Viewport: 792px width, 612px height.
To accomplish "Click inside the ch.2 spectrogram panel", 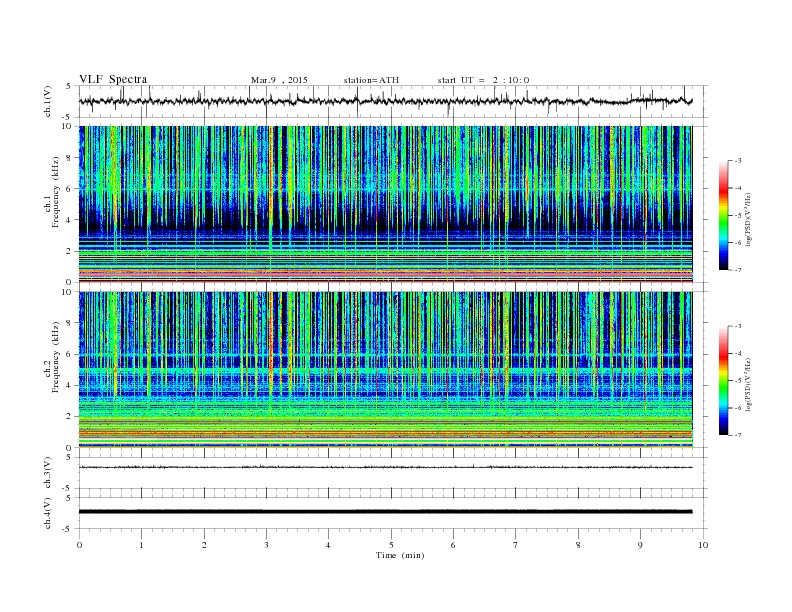I will coord(385,370).
